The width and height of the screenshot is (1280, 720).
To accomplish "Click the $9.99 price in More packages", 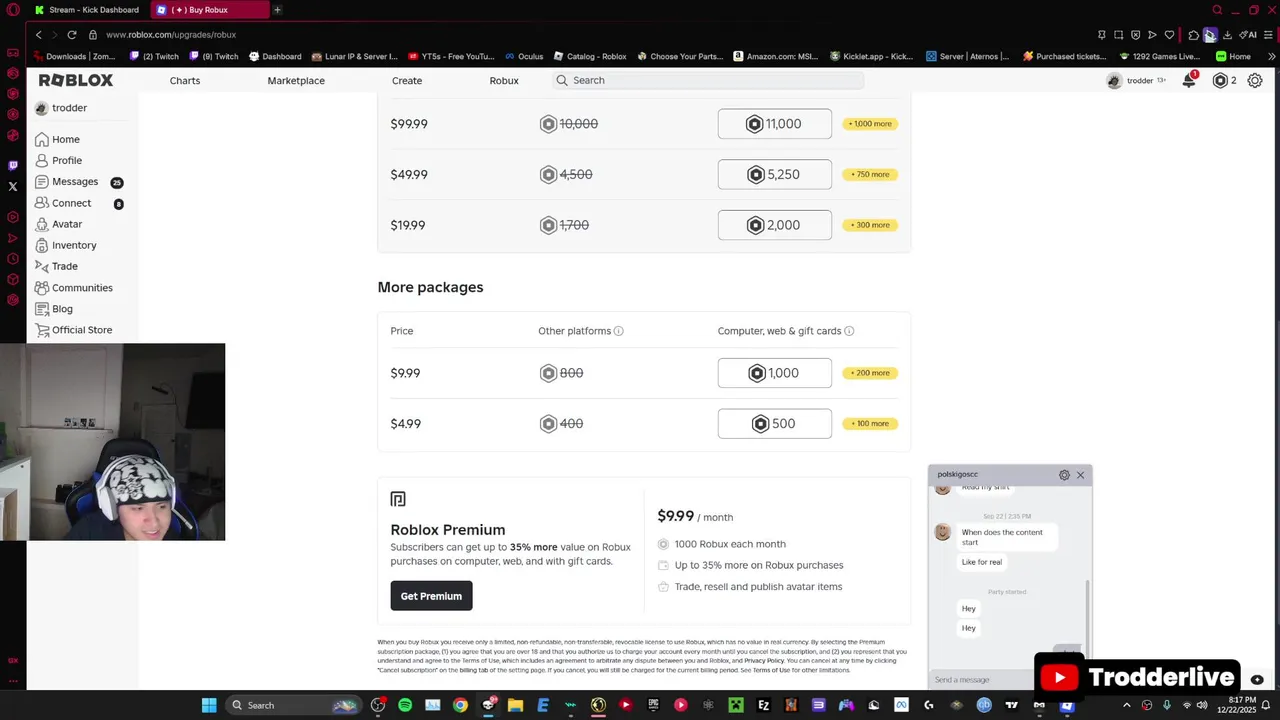I will point(405,373).
